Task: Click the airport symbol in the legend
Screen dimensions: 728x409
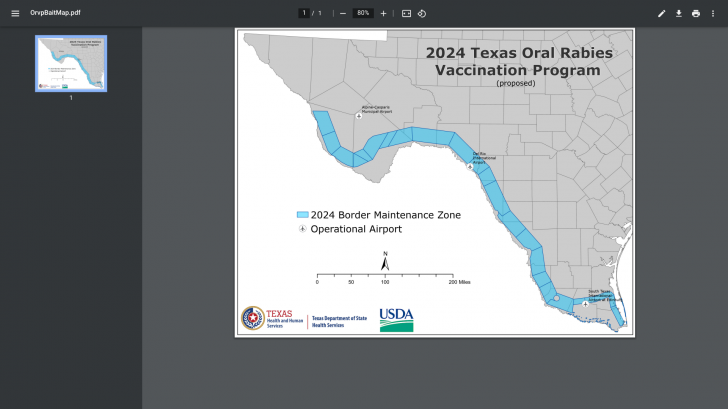Action: click(x=302, y=228)
